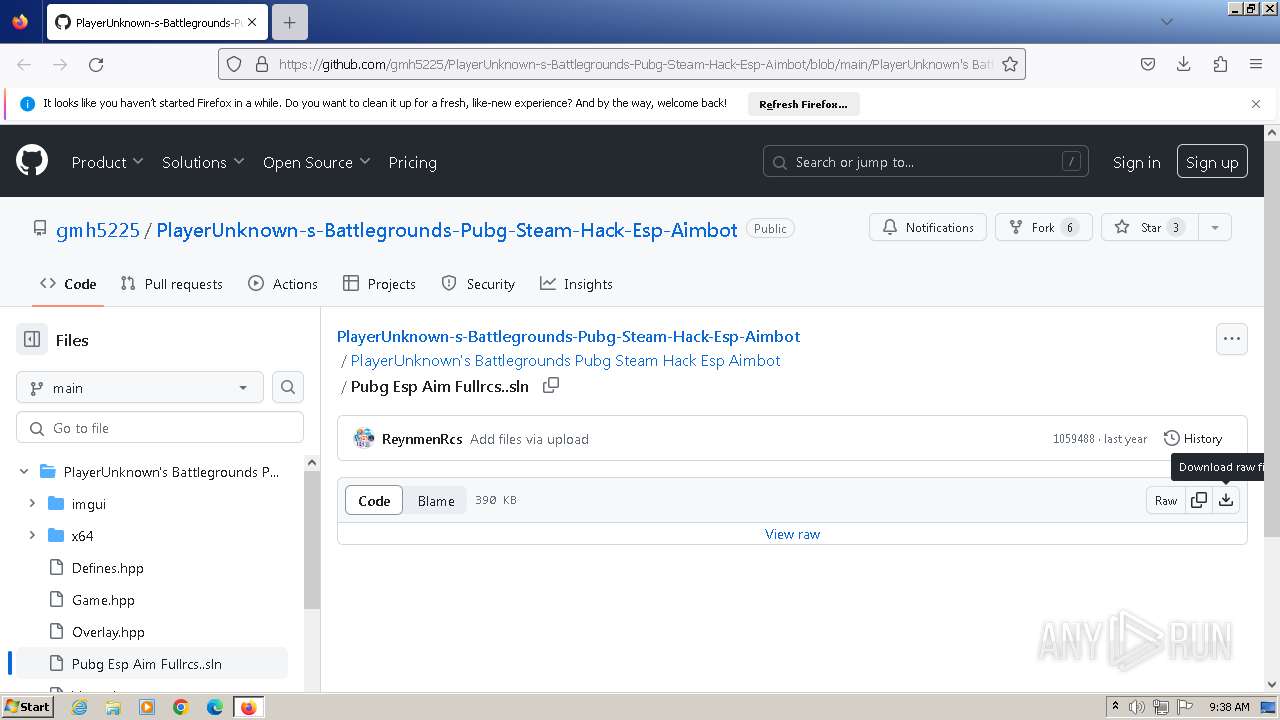Open the Projects tab

point(379,284)
